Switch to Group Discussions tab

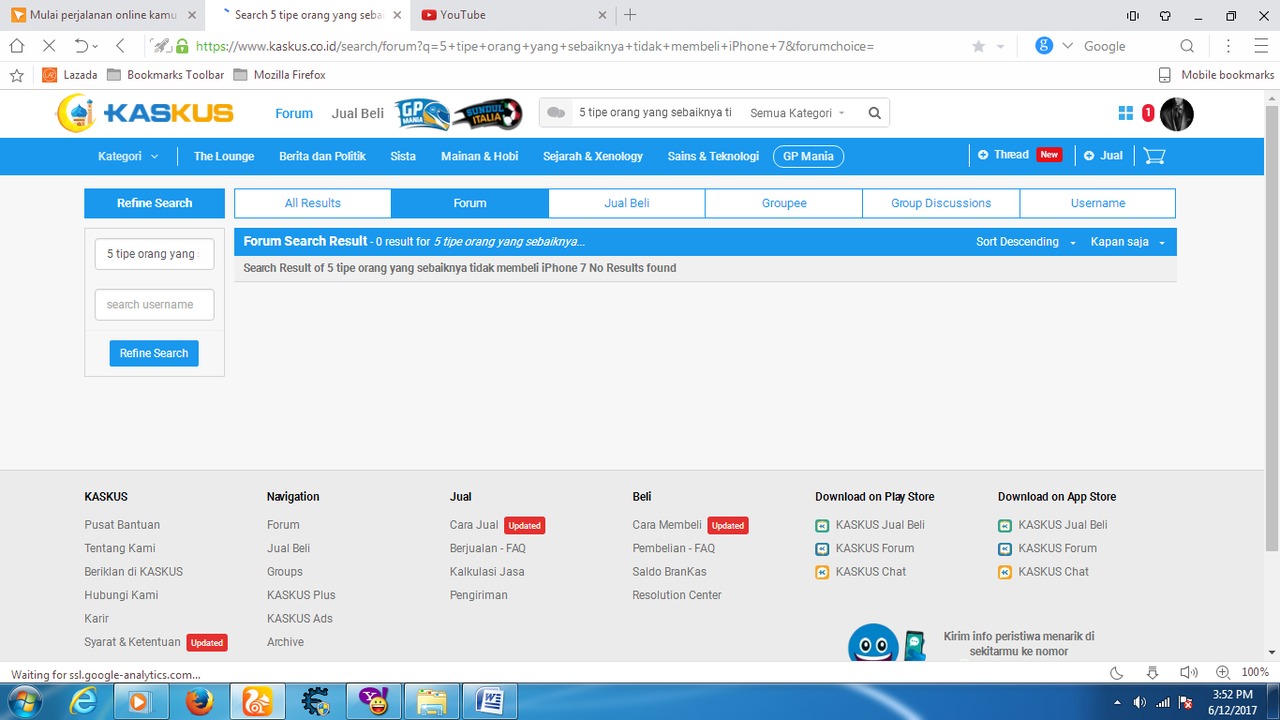941,203
